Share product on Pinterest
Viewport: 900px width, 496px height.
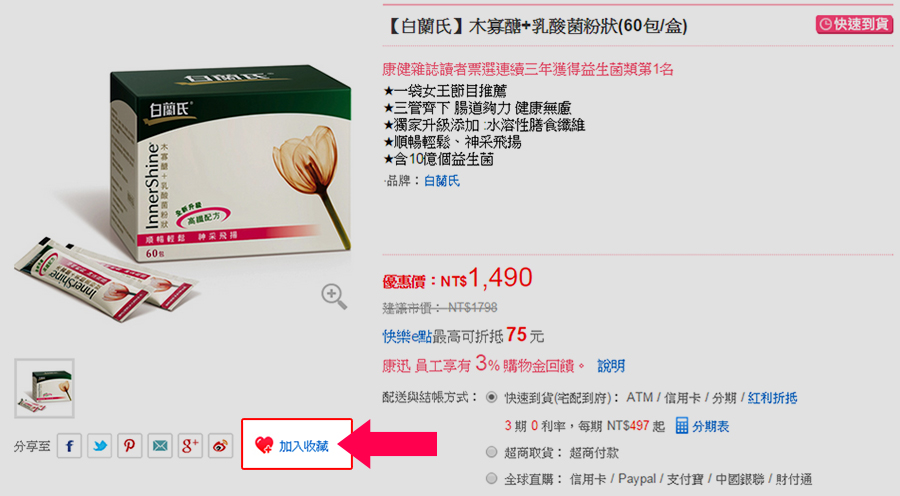tap(130, 446)
